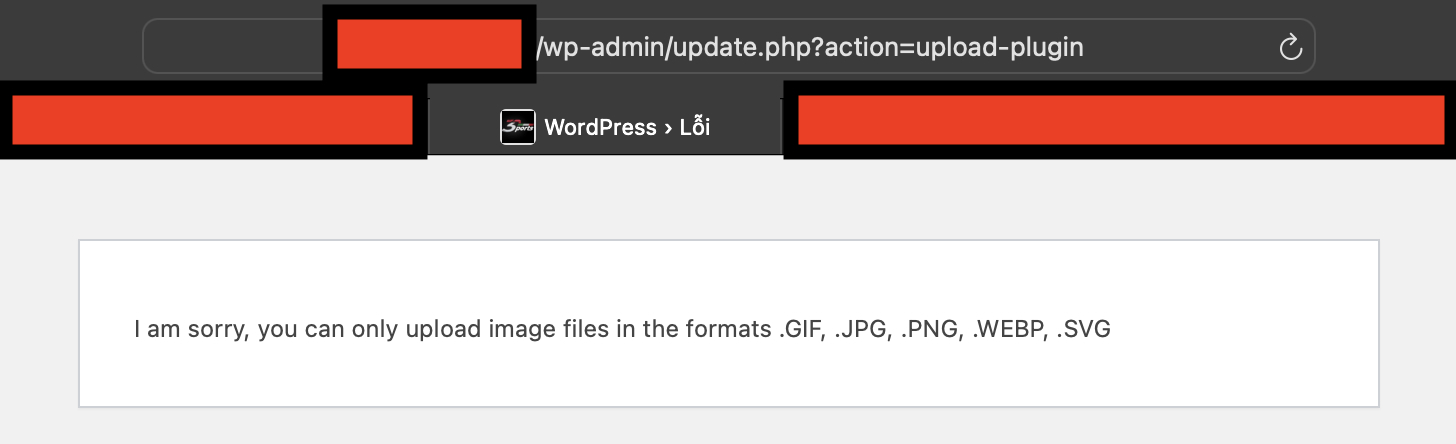Click the ".WEBP" word in the error message
This screenshot has height=444, width=1456.
[1005, 329]
